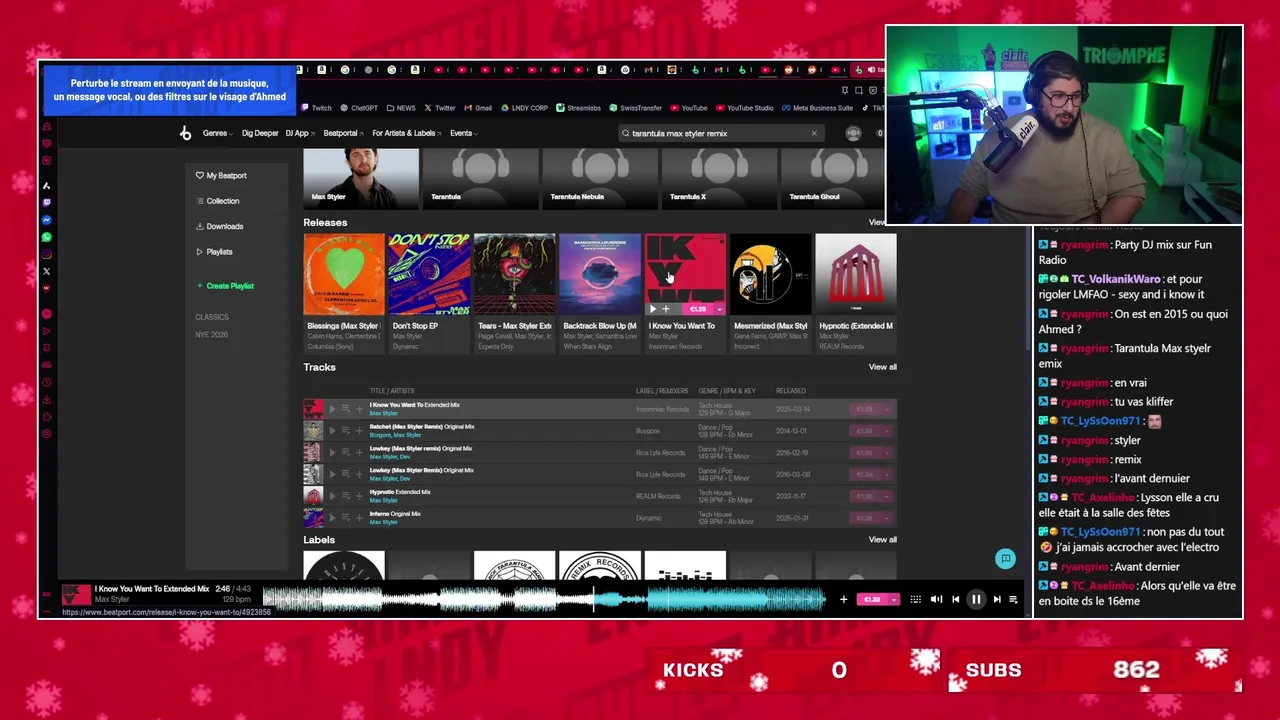Click Create Playlist
Image resolution: width=1280 pixels, height=720 pixels.
coord(225,286)
